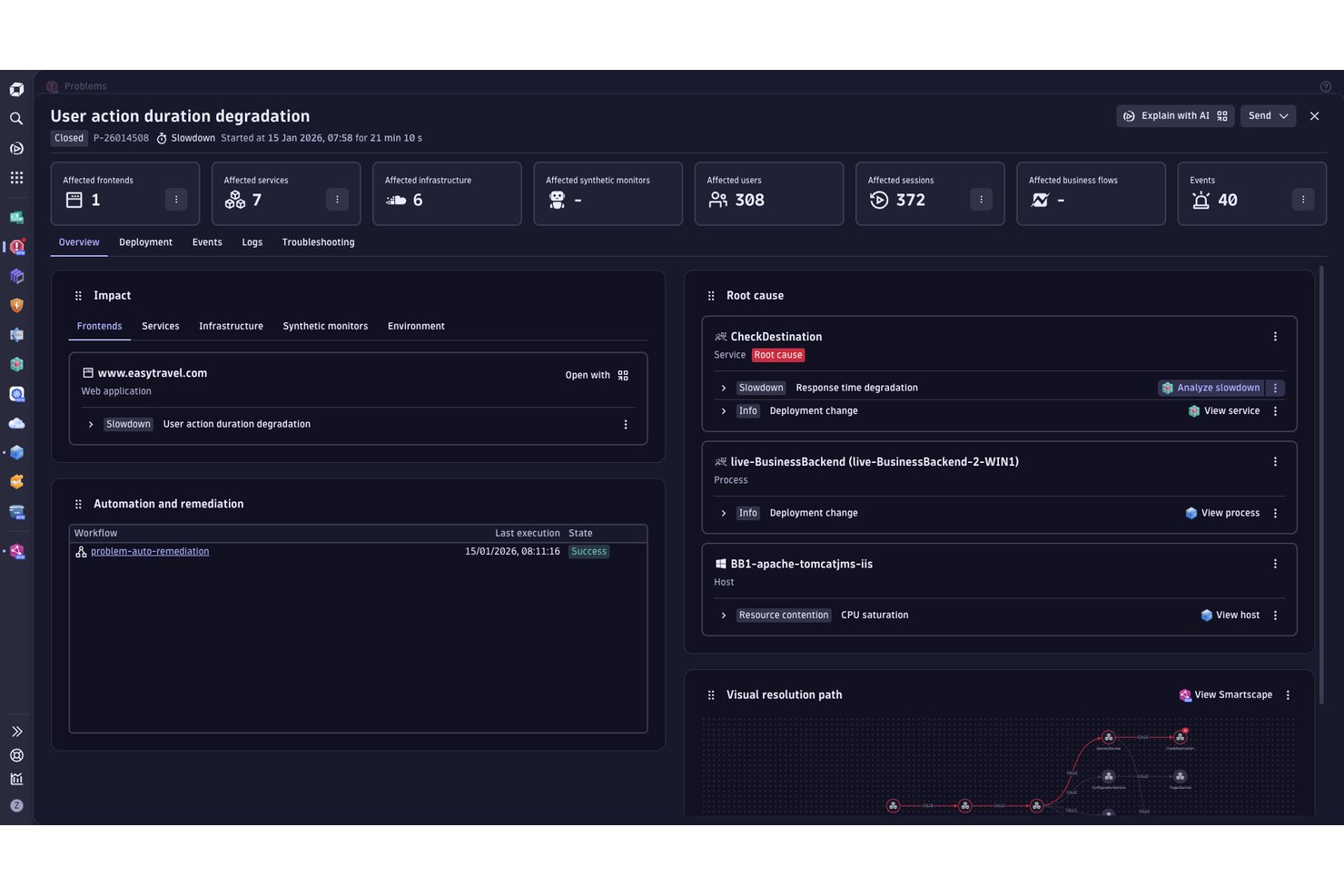Open the blue cube Infrastructure app icon

click(x=16, y=452)
